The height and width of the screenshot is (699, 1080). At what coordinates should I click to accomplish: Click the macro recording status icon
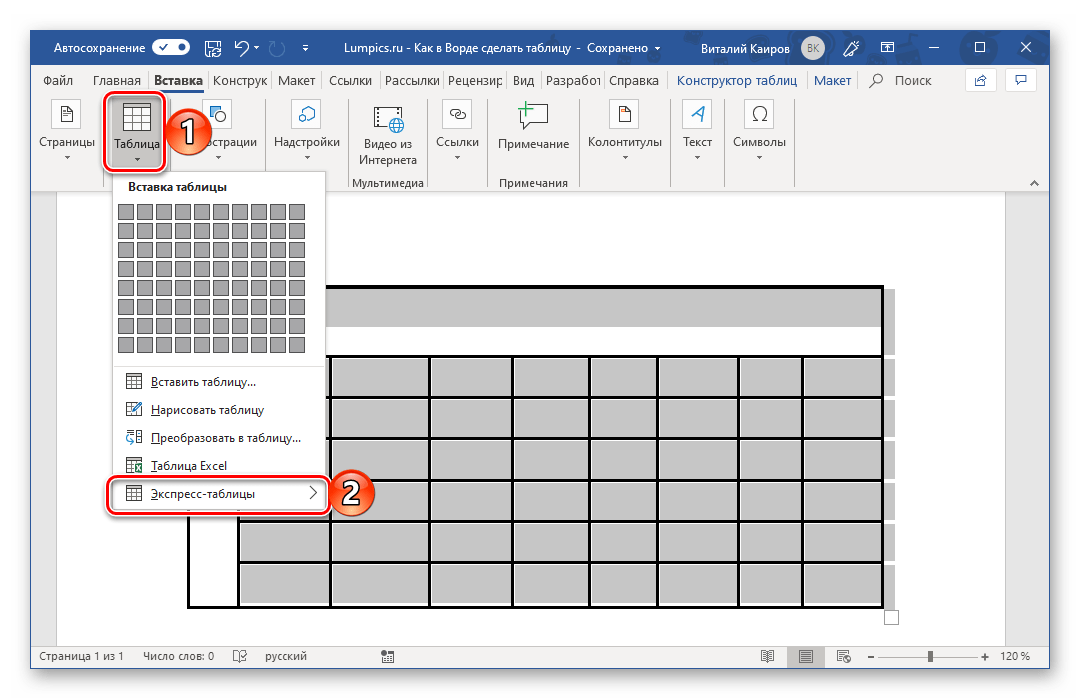pyautogui.click(x=388, y=657)
